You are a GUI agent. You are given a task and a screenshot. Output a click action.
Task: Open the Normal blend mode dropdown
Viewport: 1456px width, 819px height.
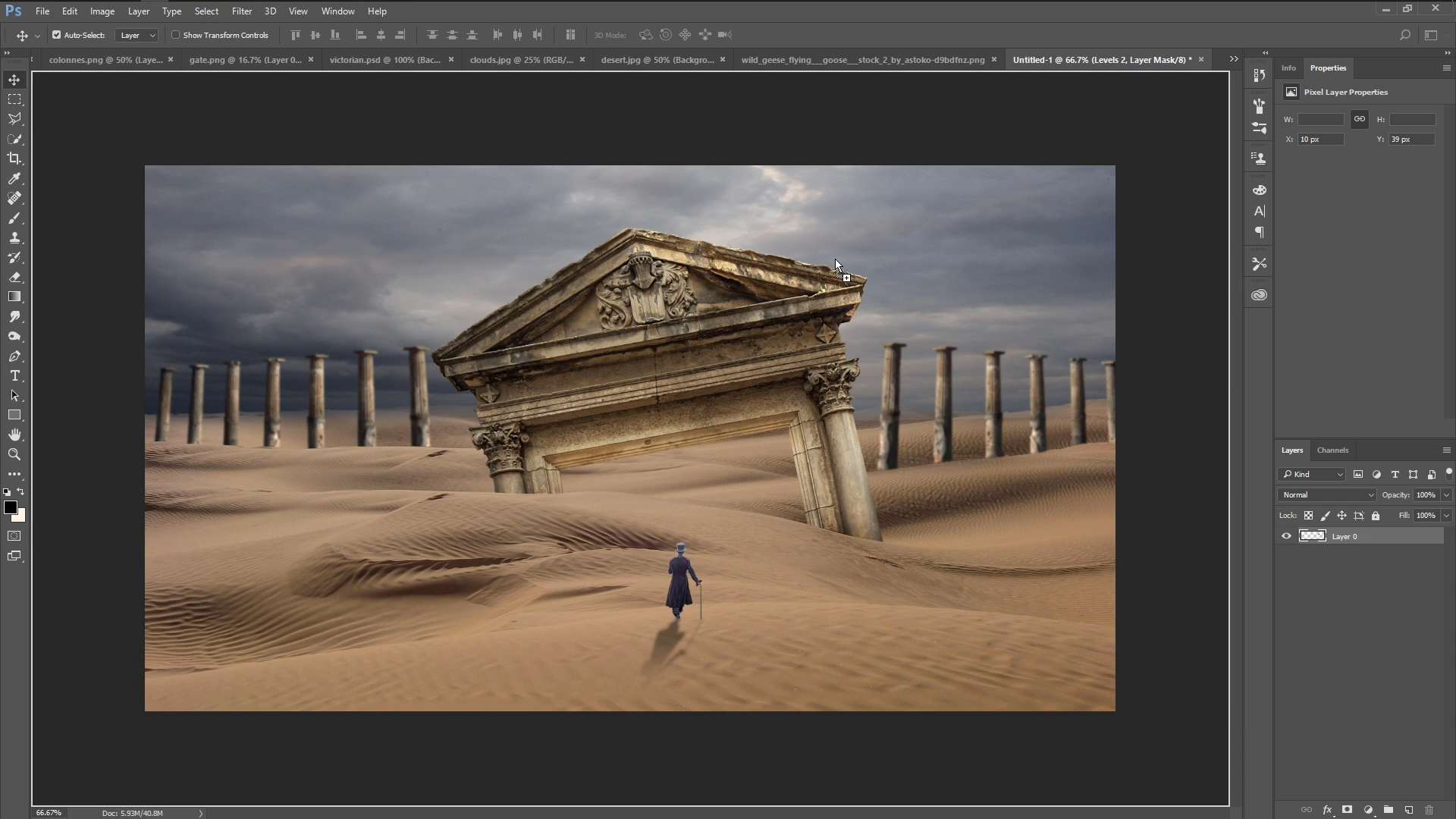click(1326, 495)
